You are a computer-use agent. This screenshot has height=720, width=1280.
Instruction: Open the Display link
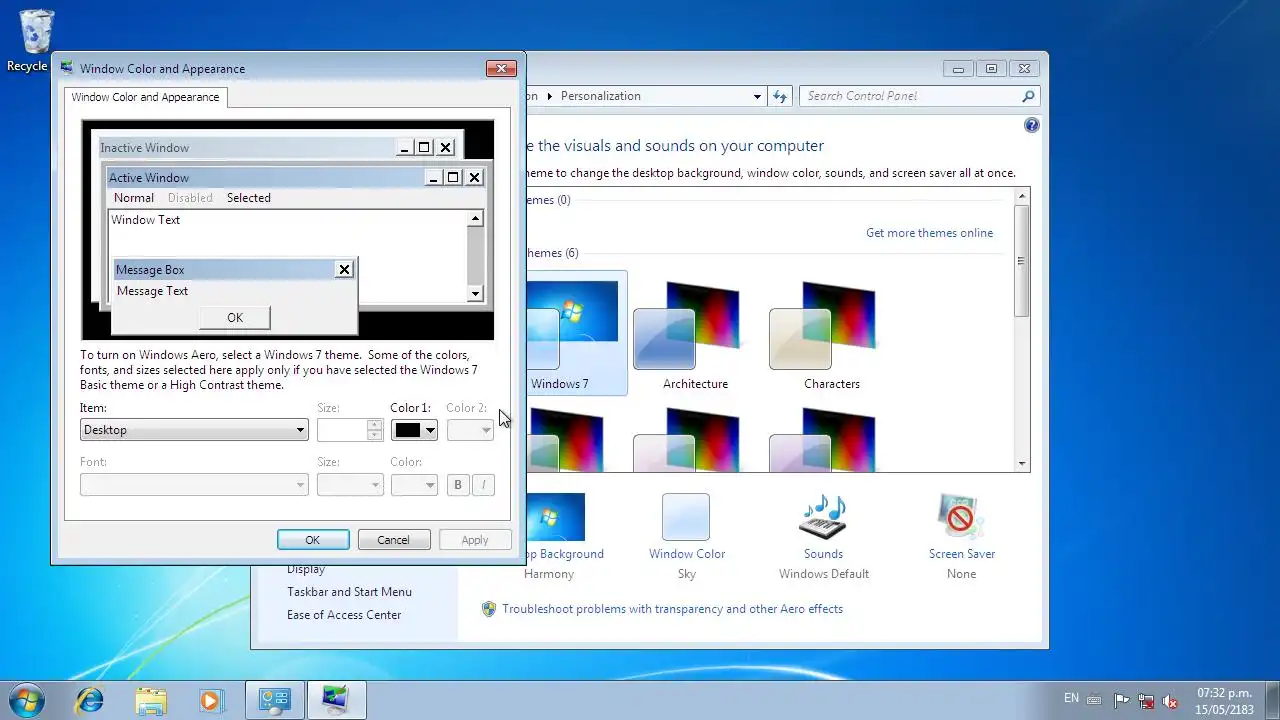tap(306, 569)
